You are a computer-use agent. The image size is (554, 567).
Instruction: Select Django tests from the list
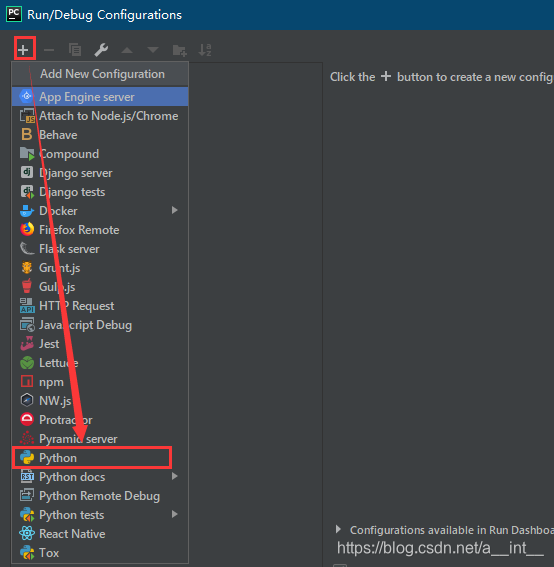100,192
